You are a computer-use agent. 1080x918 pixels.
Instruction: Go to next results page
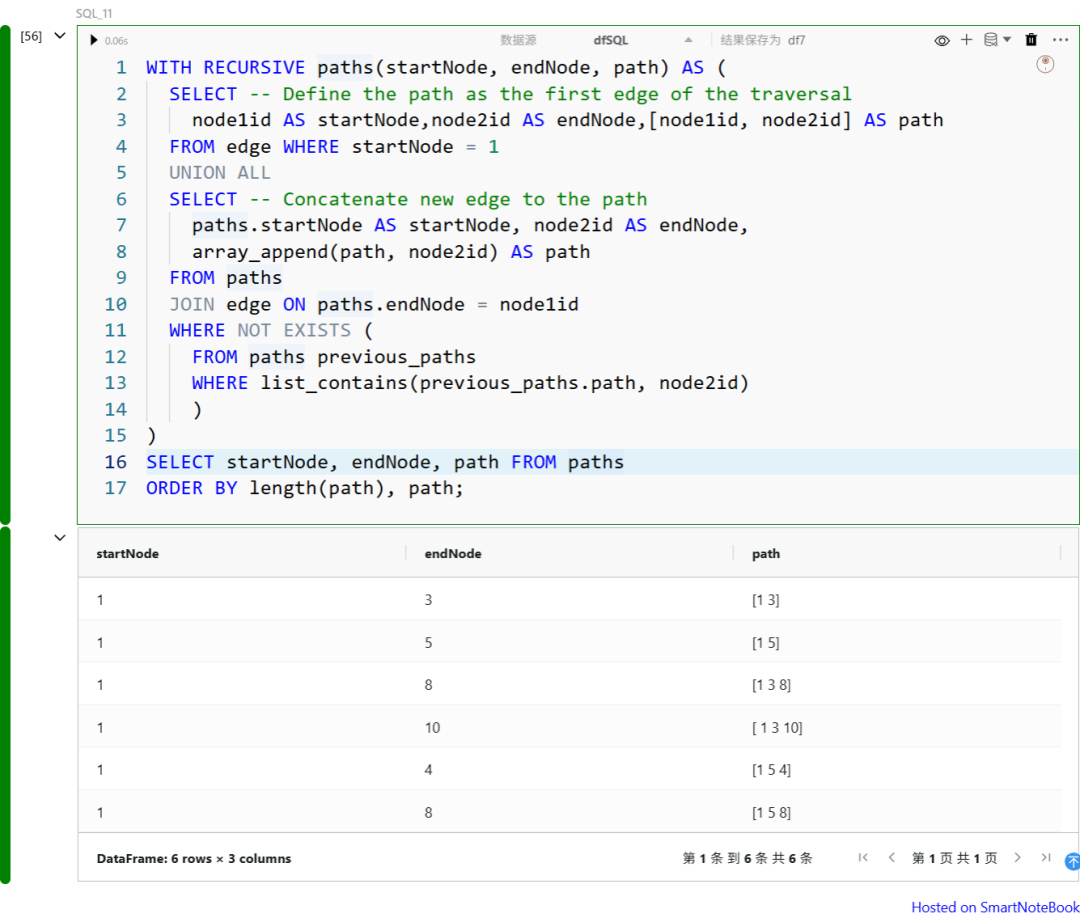tap(1018, 858)
